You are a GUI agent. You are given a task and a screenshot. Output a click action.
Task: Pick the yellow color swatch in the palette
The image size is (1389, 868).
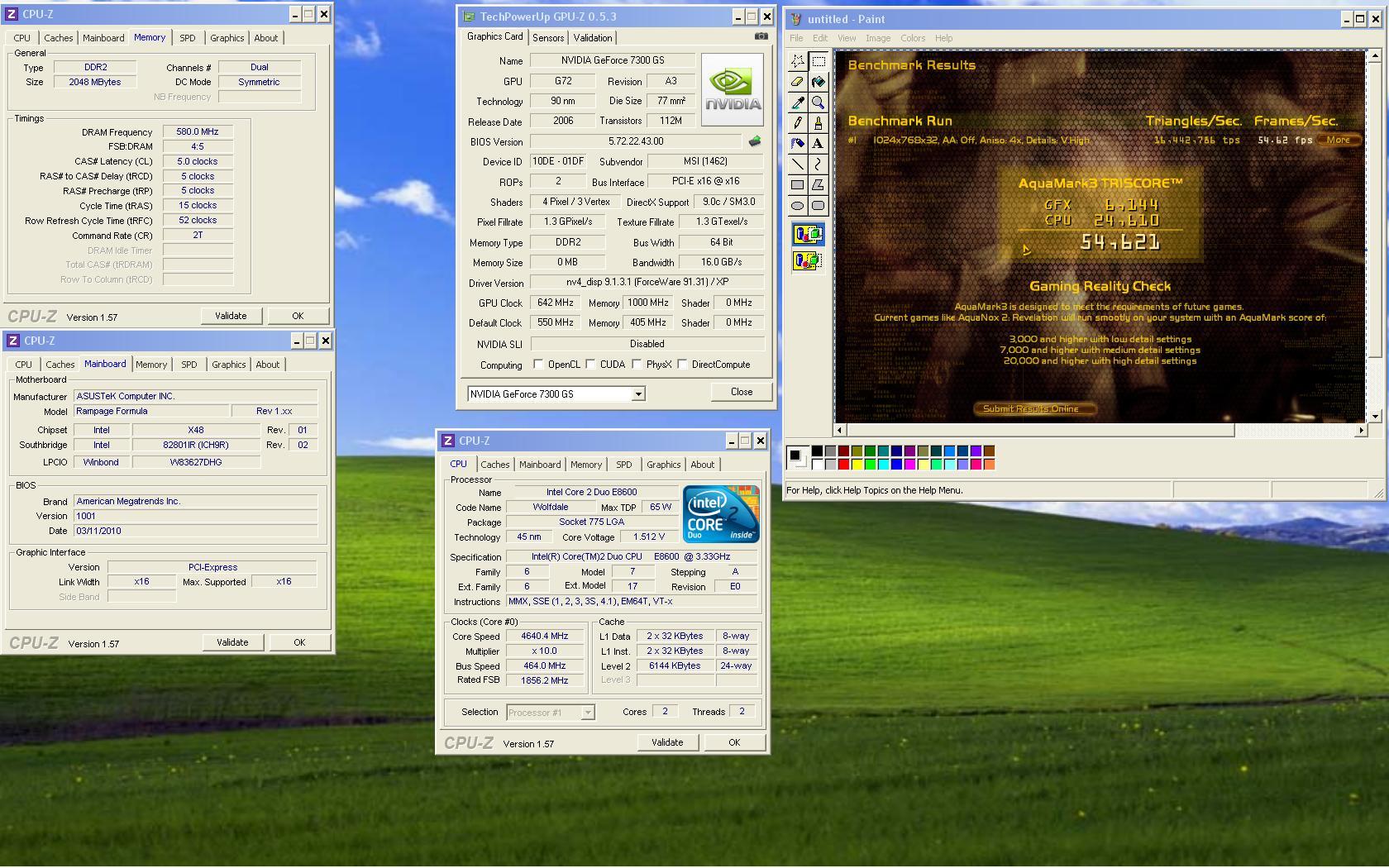pos(857,465)
